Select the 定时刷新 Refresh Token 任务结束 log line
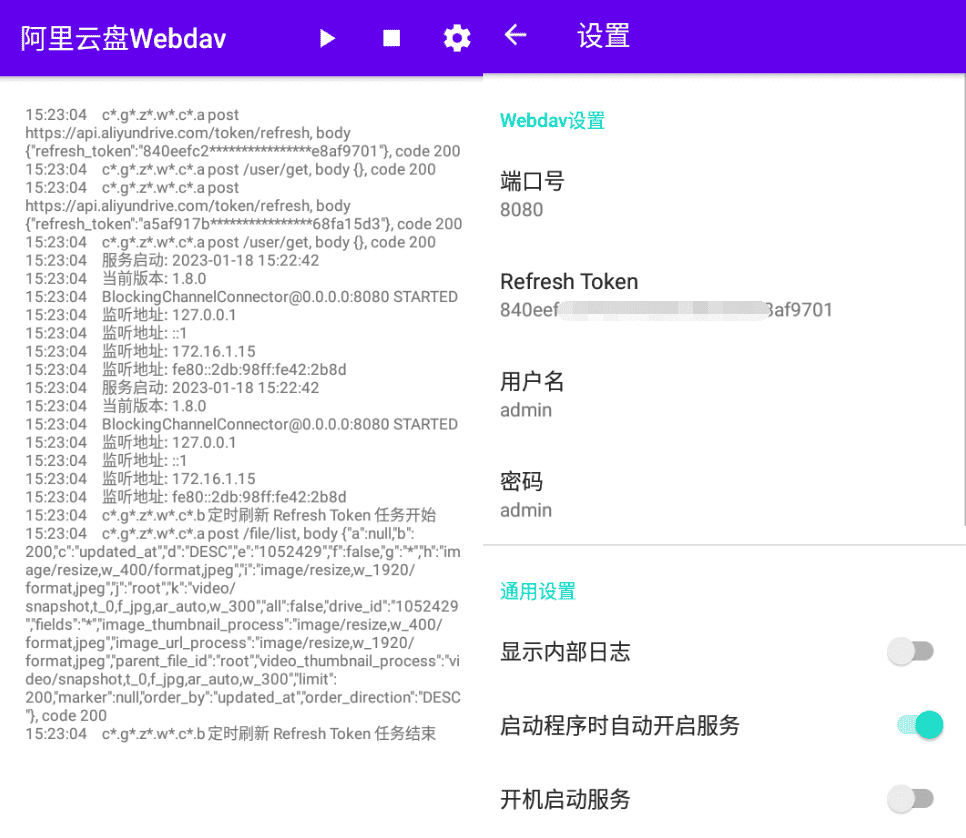The image size is (966, 838). [x=268, y=734]
